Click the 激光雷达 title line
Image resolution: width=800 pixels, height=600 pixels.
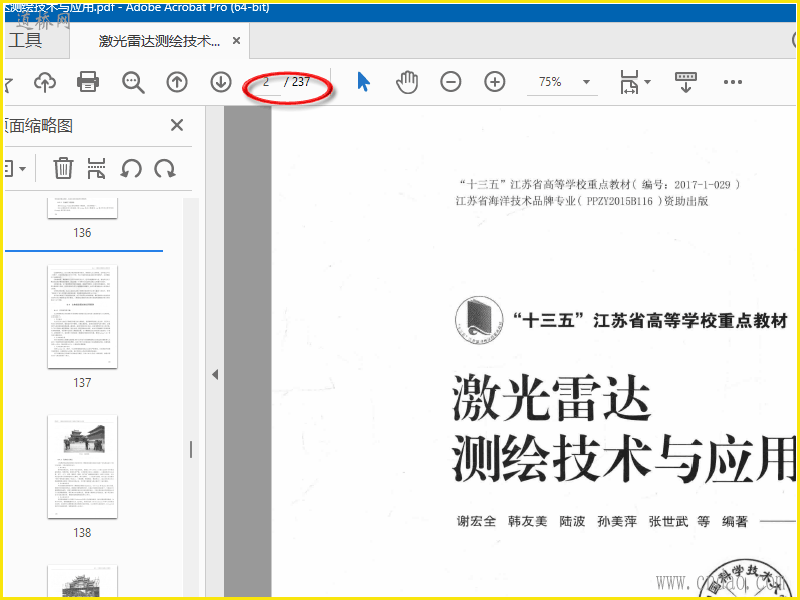552,398
